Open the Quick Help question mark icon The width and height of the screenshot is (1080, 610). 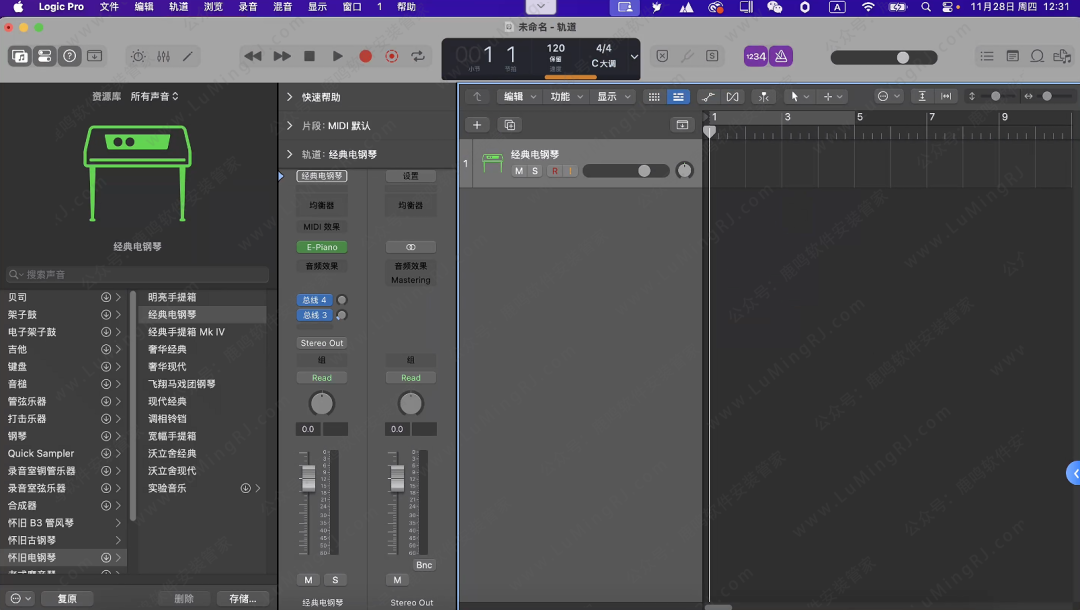(x=69, y=56)
